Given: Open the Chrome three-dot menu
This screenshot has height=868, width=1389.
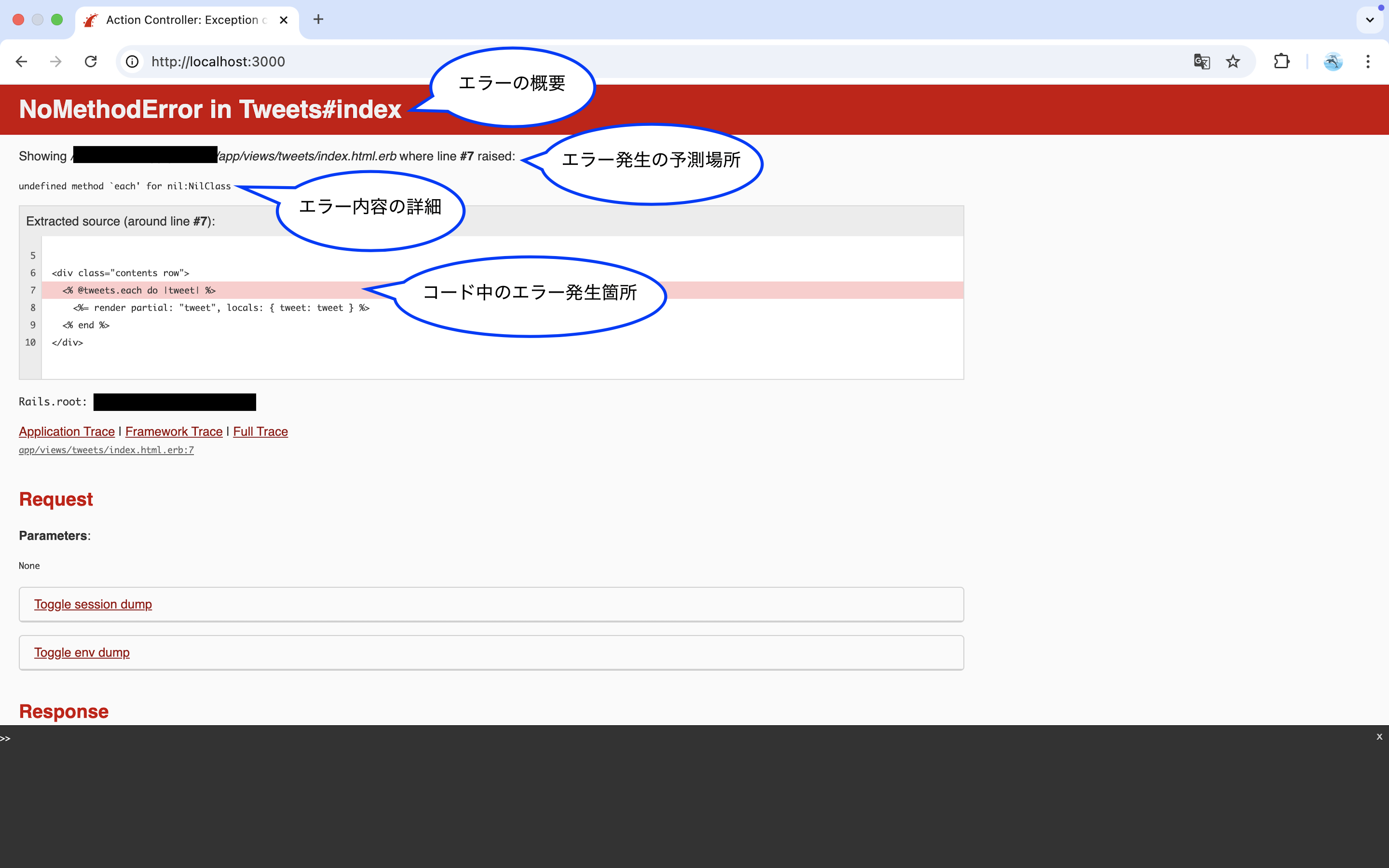Looking at the screenshot, I should 1368,61.
